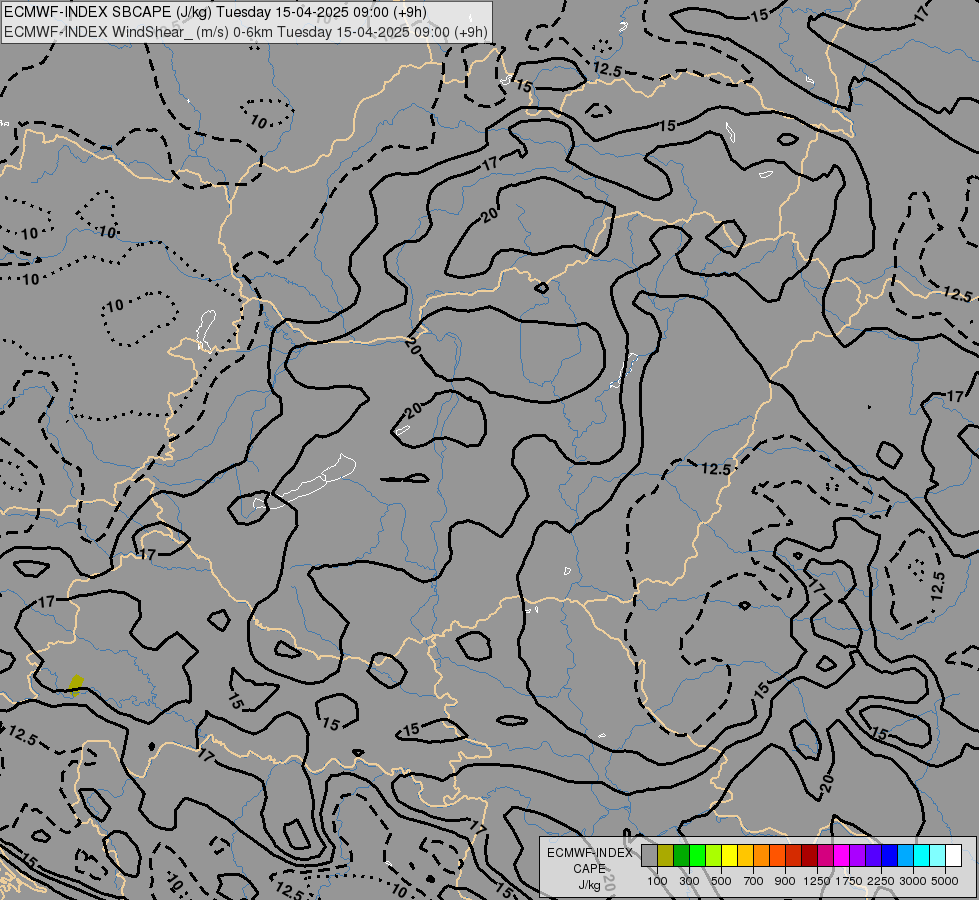Click the "500" legend tick label
This screenshot has height=900, width=979.
coord(721,881)
